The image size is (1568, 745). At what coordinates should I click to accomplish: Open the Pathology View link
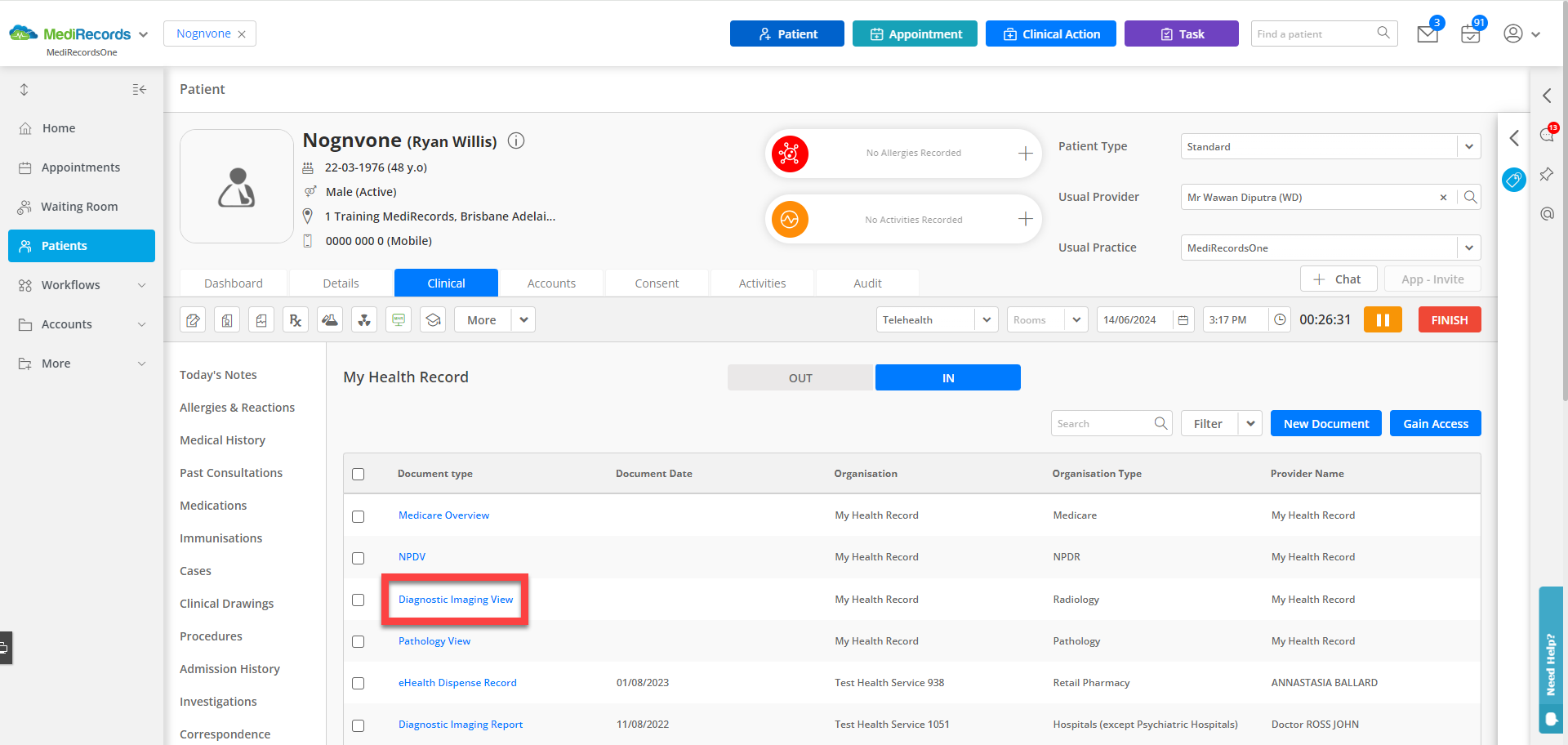pos(434,641)
